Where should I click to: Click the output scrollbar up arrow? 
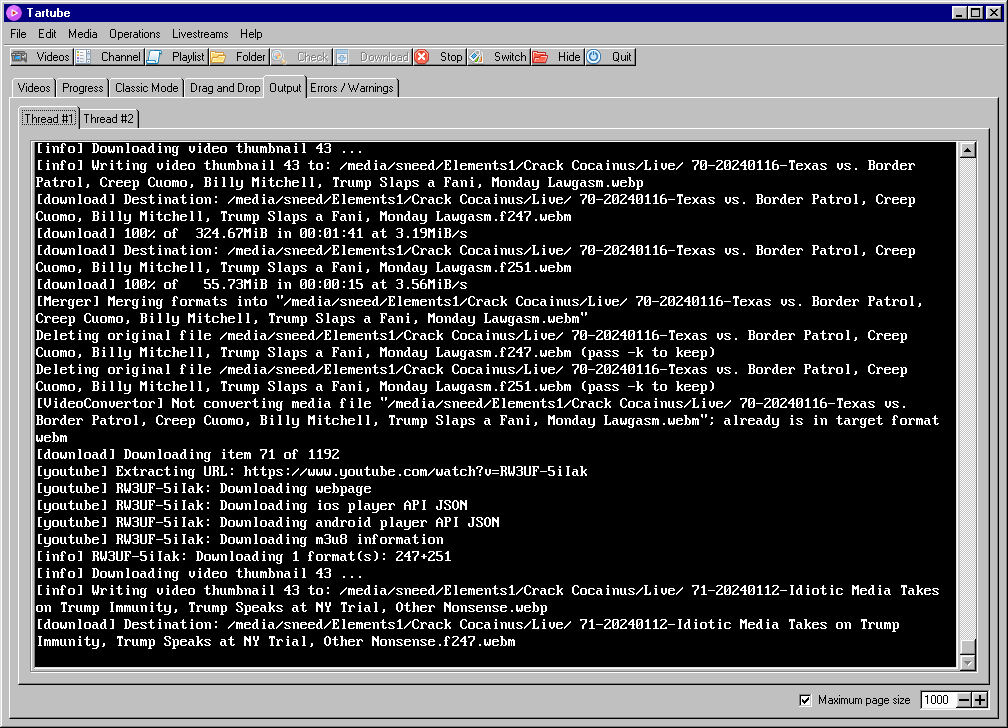click(x=968, y=150)
